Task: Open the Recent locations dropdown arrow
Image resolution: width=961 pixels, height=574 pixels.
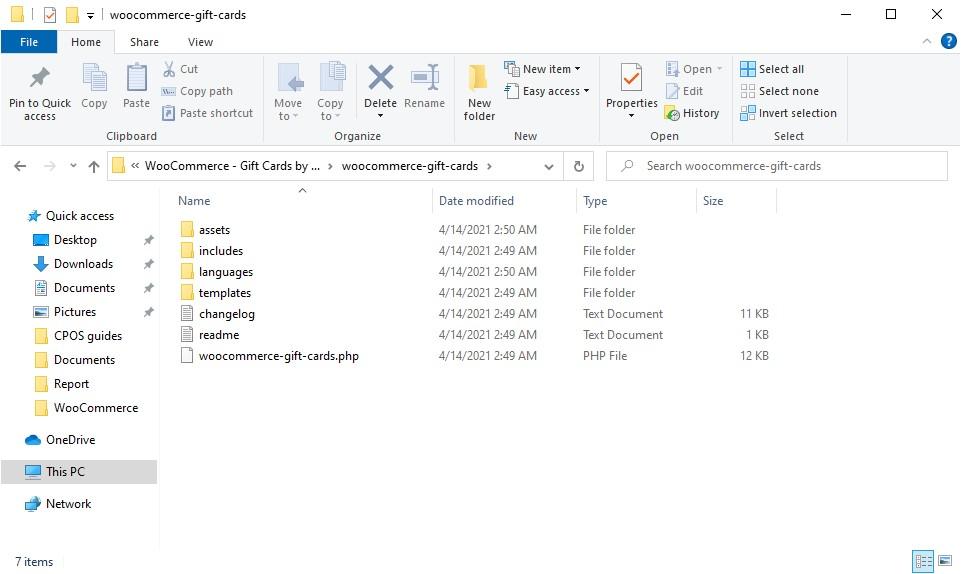Action: [73, 165]
